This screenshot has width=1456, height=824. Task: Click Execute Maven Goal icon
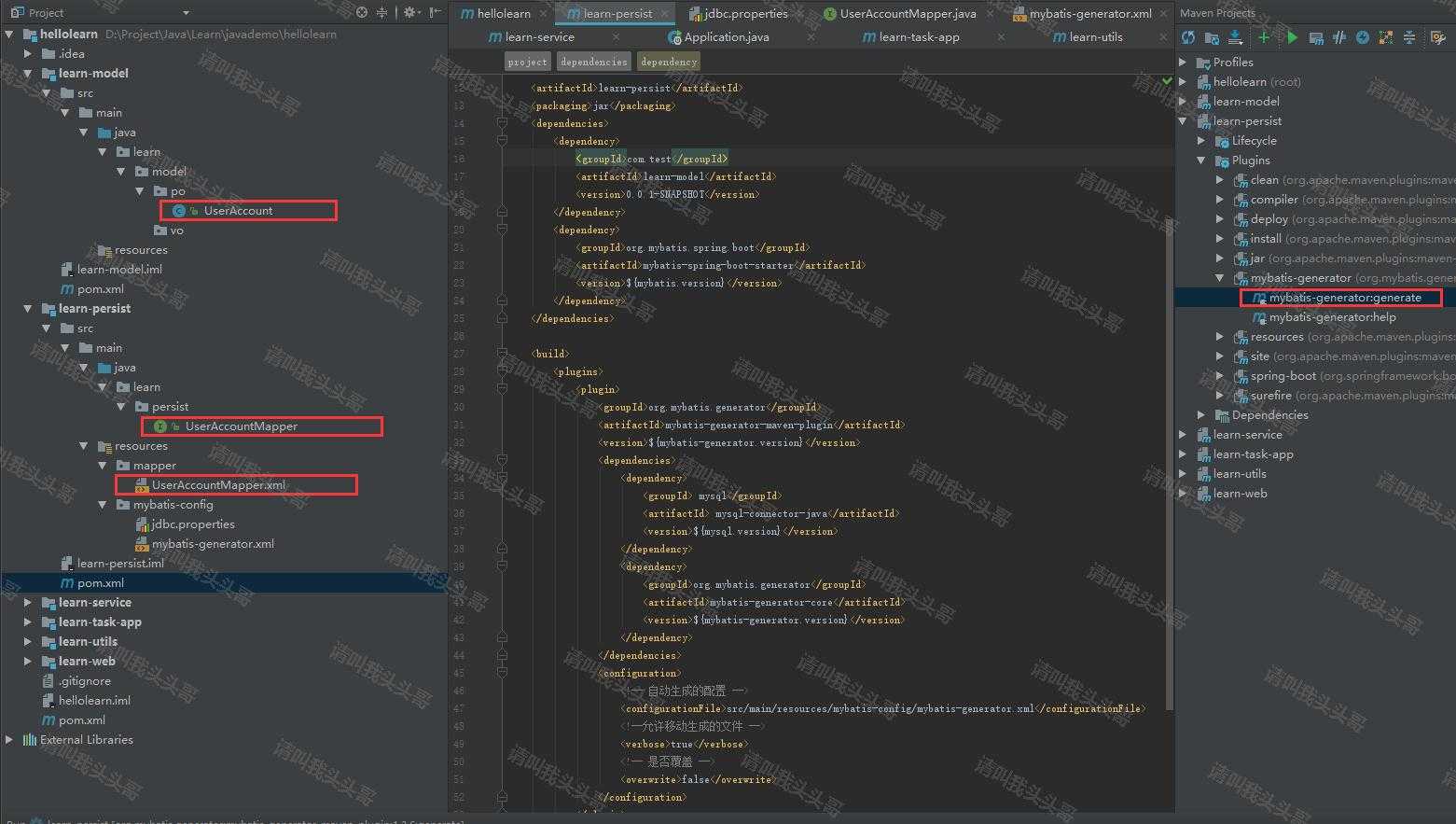coord(1316,37)
